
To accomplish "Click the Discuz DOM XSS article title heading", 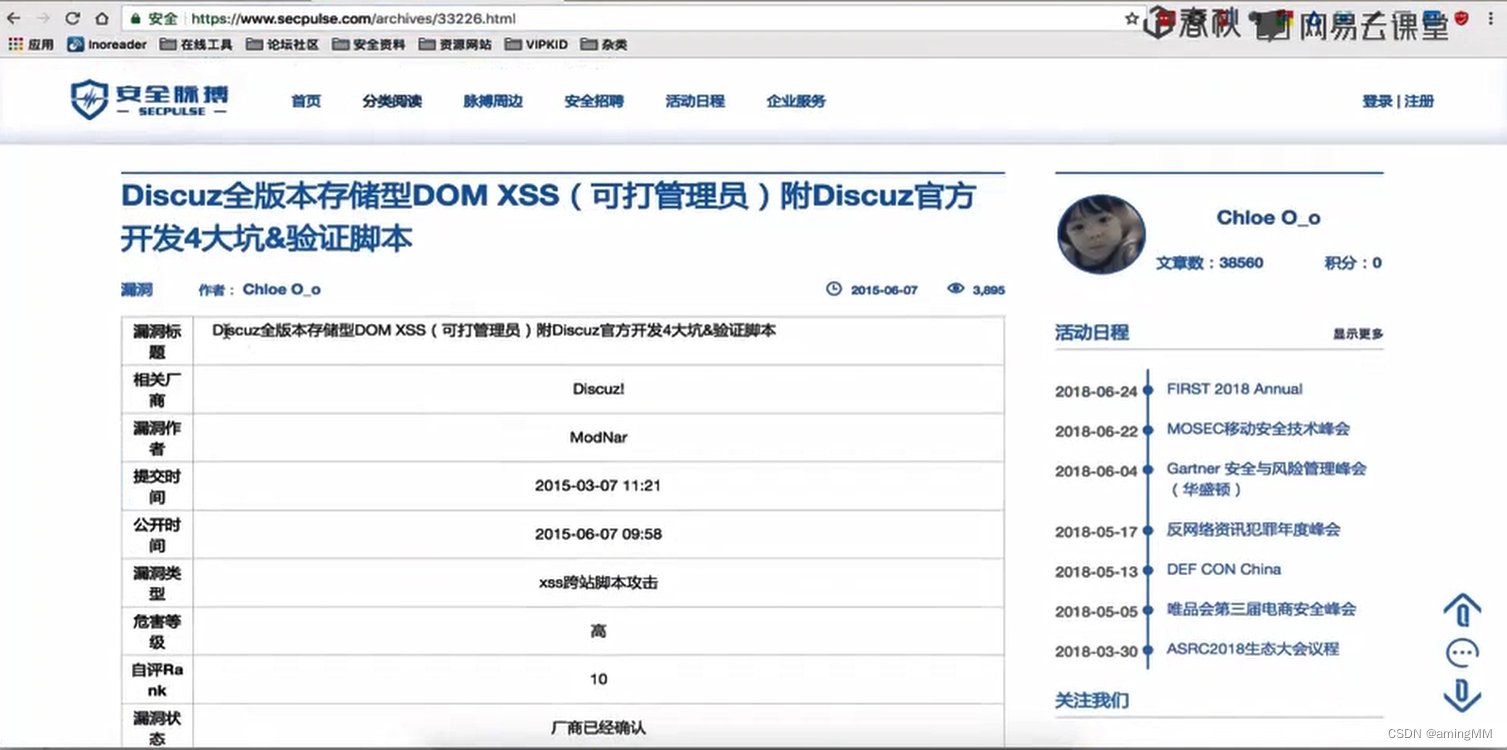I will (x=548, y=217).
